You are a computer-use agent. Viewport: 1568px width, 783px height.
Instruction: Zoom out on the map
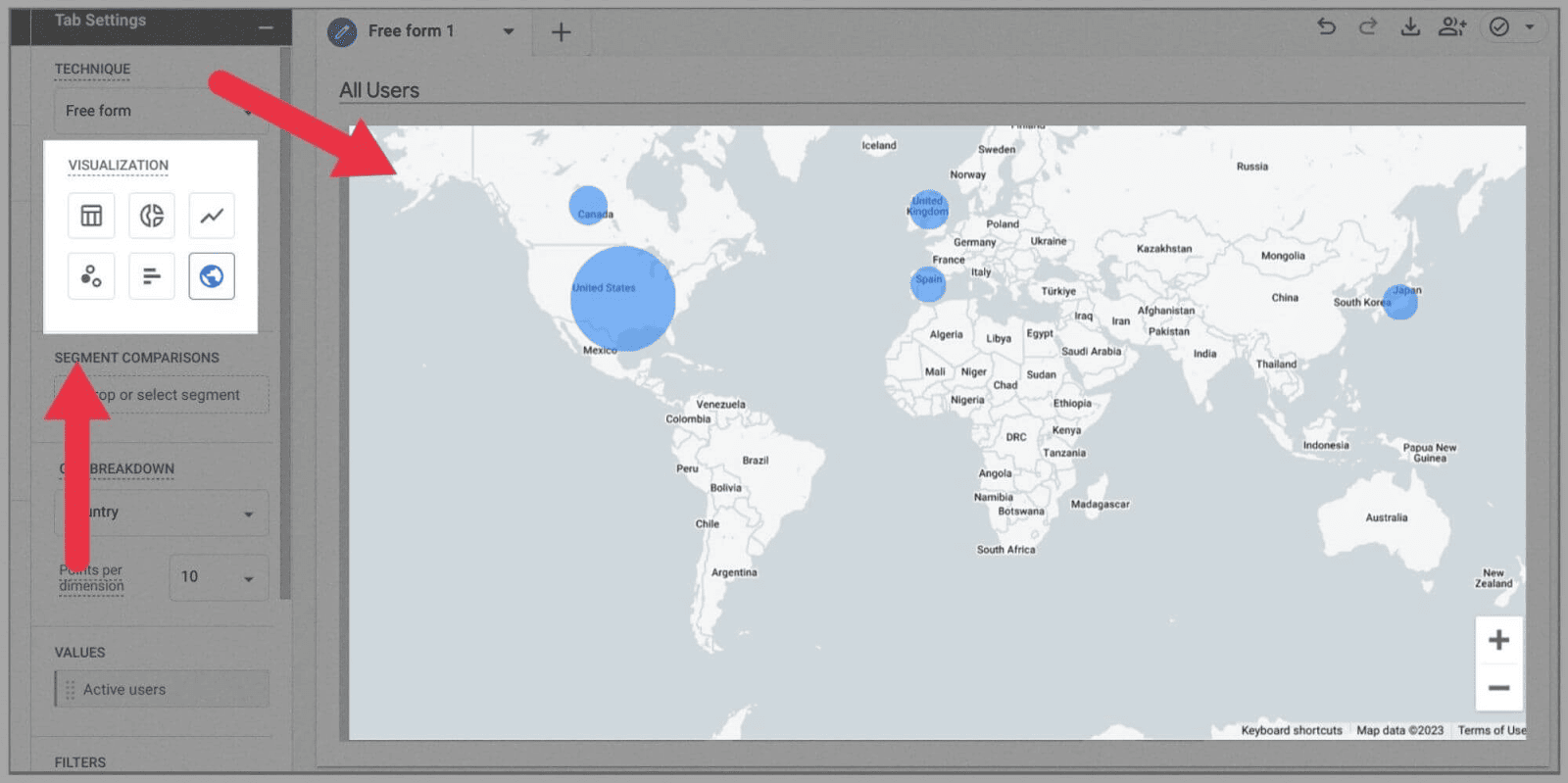1498,688
